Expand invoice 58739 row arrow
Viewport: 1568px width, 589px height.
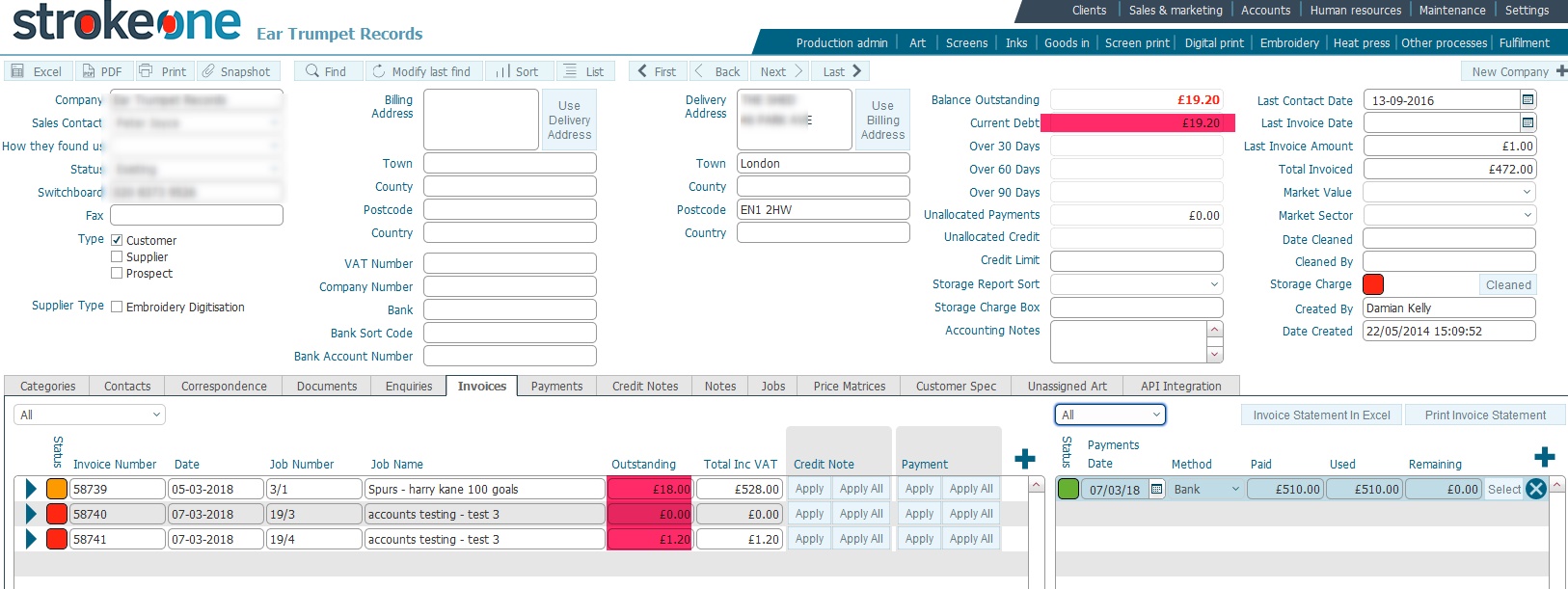[31, 489]
